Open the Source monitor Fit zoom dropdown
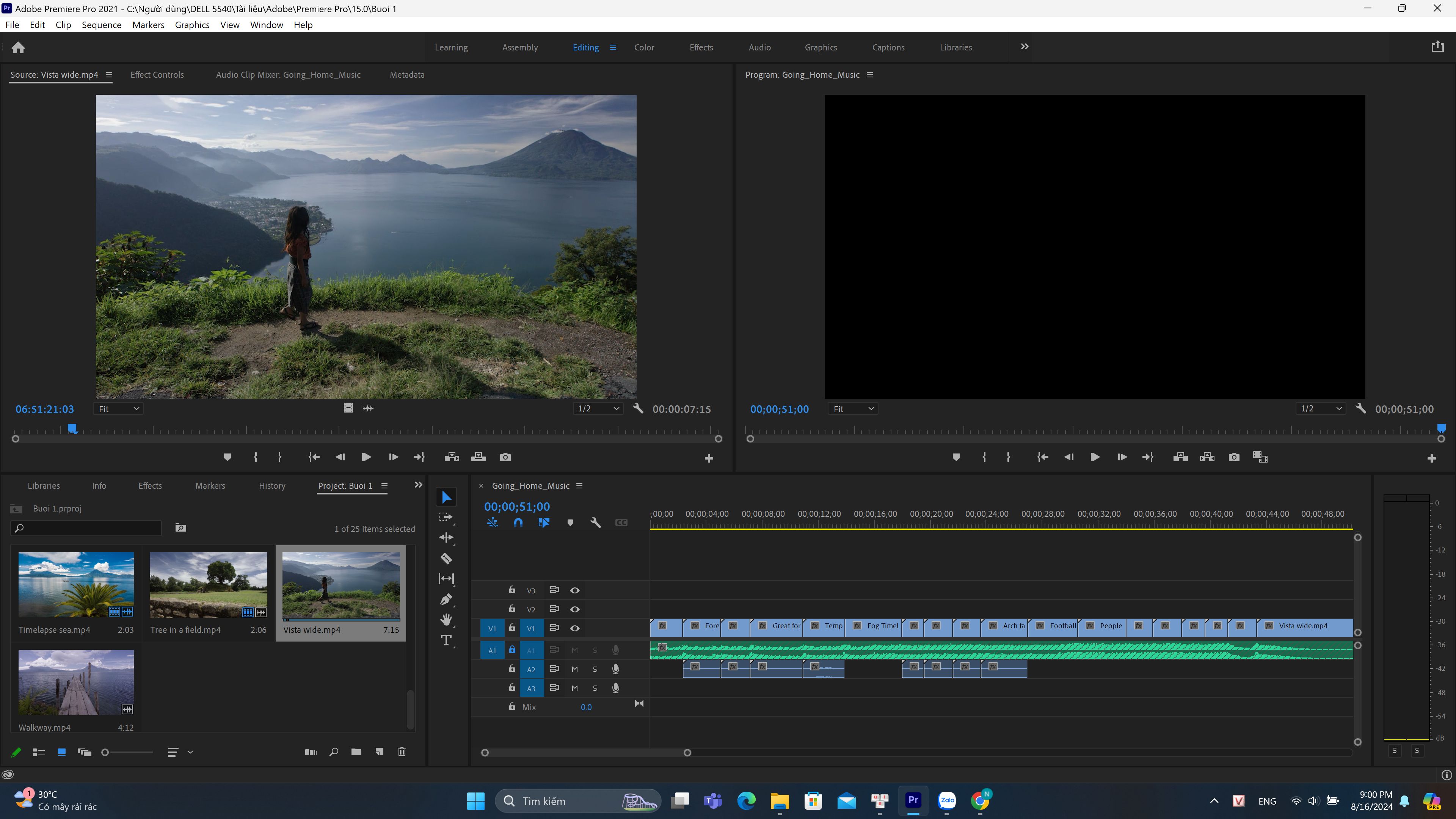Image resolution: width=1456 pixels, height=819 pixels. (x=118, y=409)
